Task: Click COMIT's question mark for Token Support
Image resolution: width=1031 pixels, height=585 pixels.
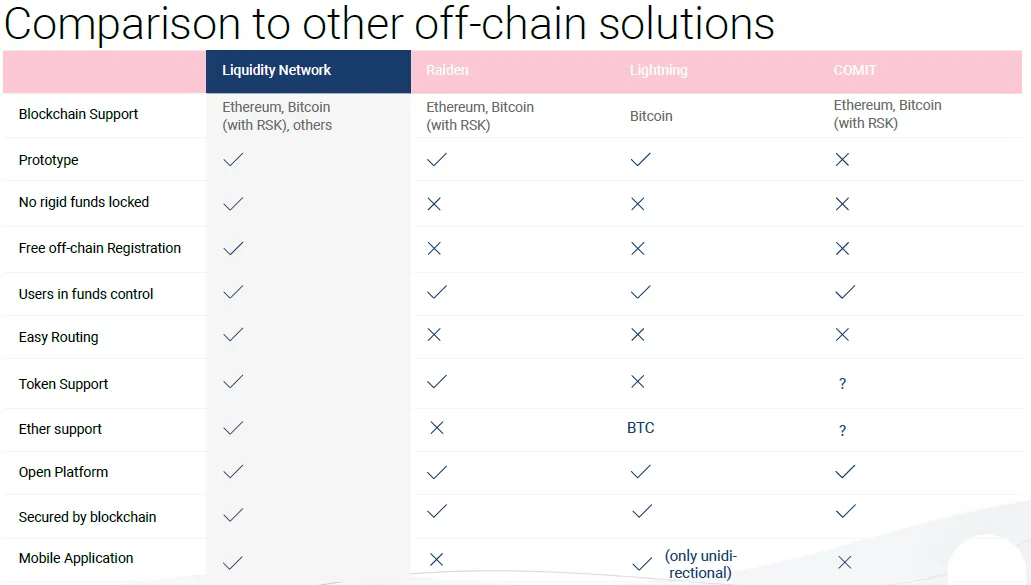Action: click(842, 384)
